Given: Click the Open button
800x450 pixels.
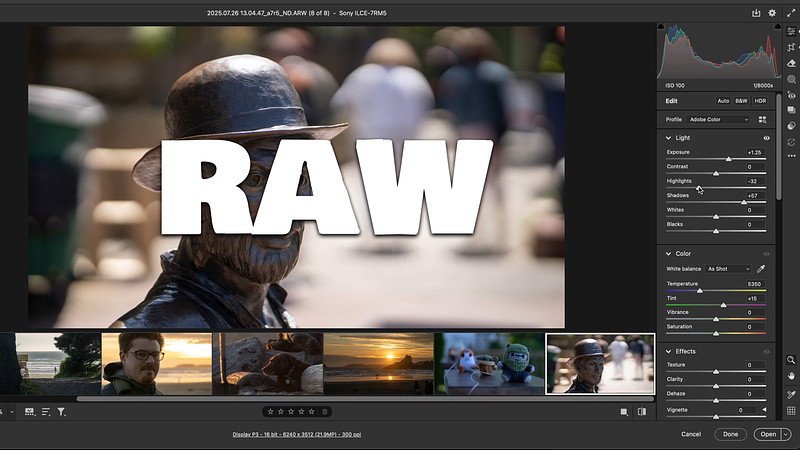Looking at the screenshot, I should (768, 434).
